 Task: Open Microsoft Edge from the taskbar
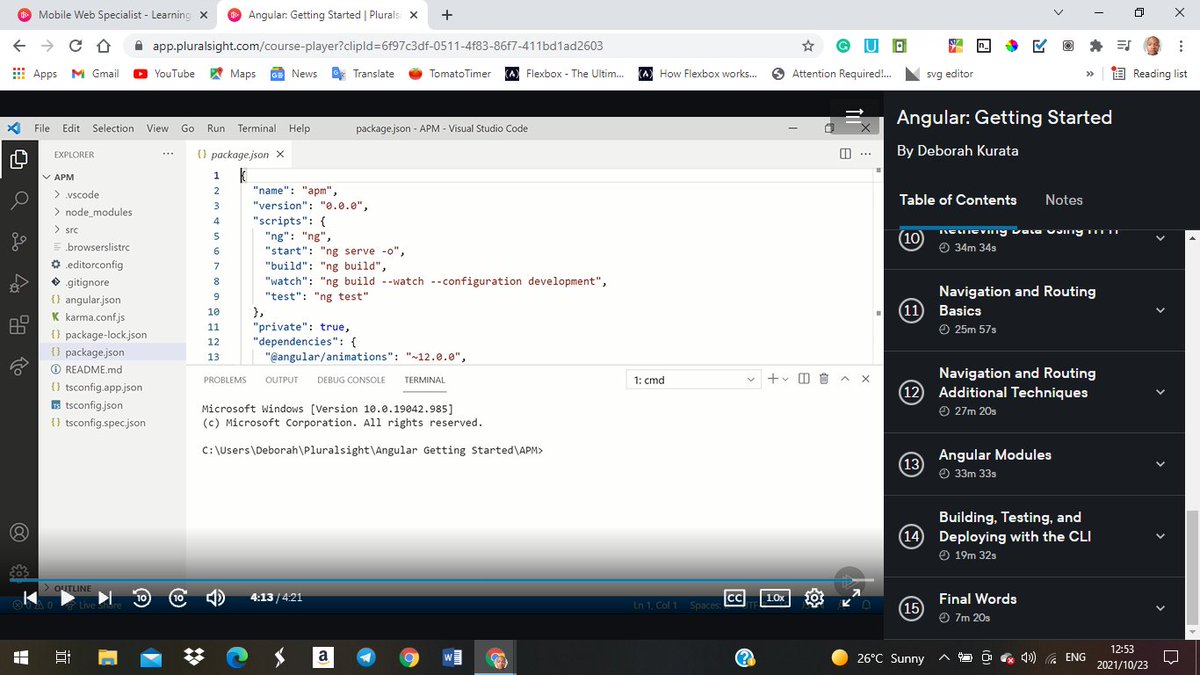tap(236, 657)
